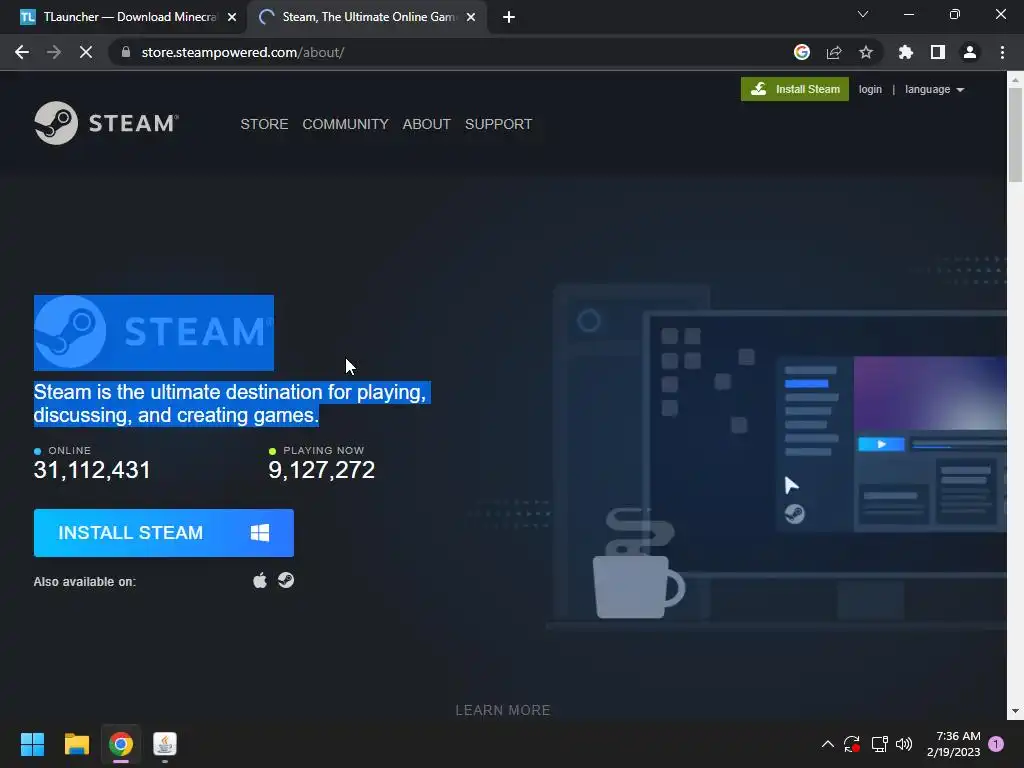Open the volume speaker tray icon
This screenshot has width=1024, height=768.
point(904,744)
